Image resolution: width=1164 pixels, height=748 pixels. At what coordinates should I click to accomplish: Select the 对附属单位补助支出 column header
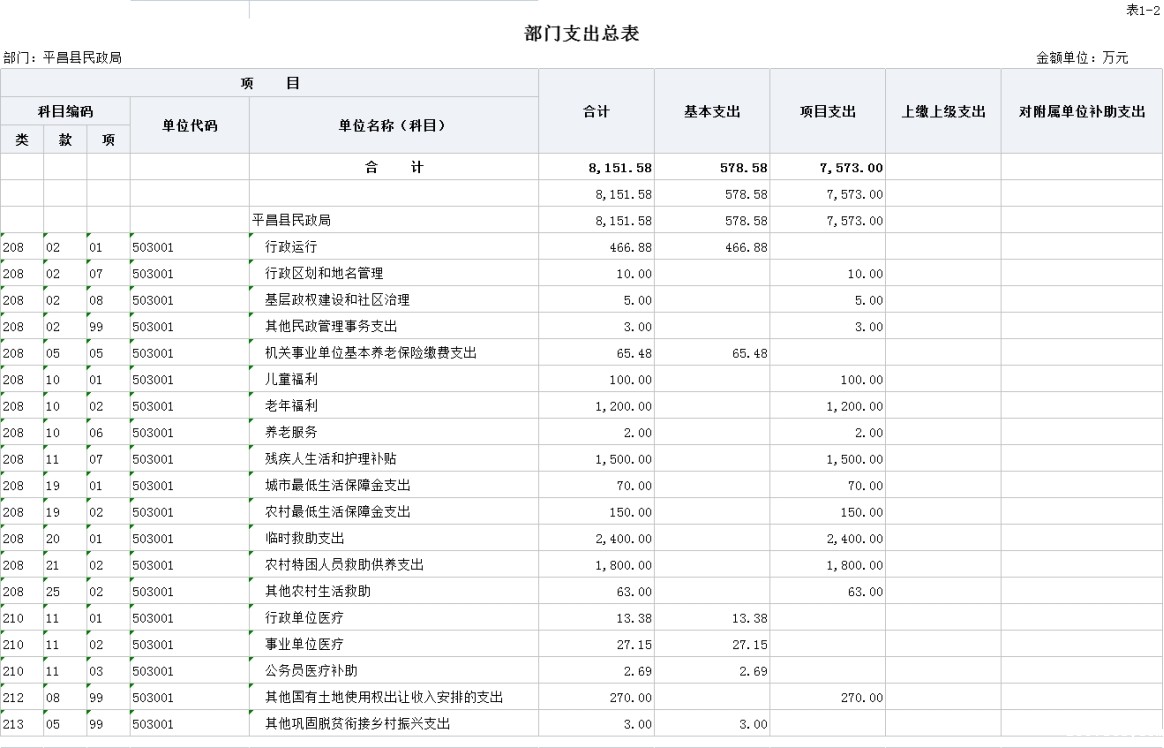tap(1082, 111)
